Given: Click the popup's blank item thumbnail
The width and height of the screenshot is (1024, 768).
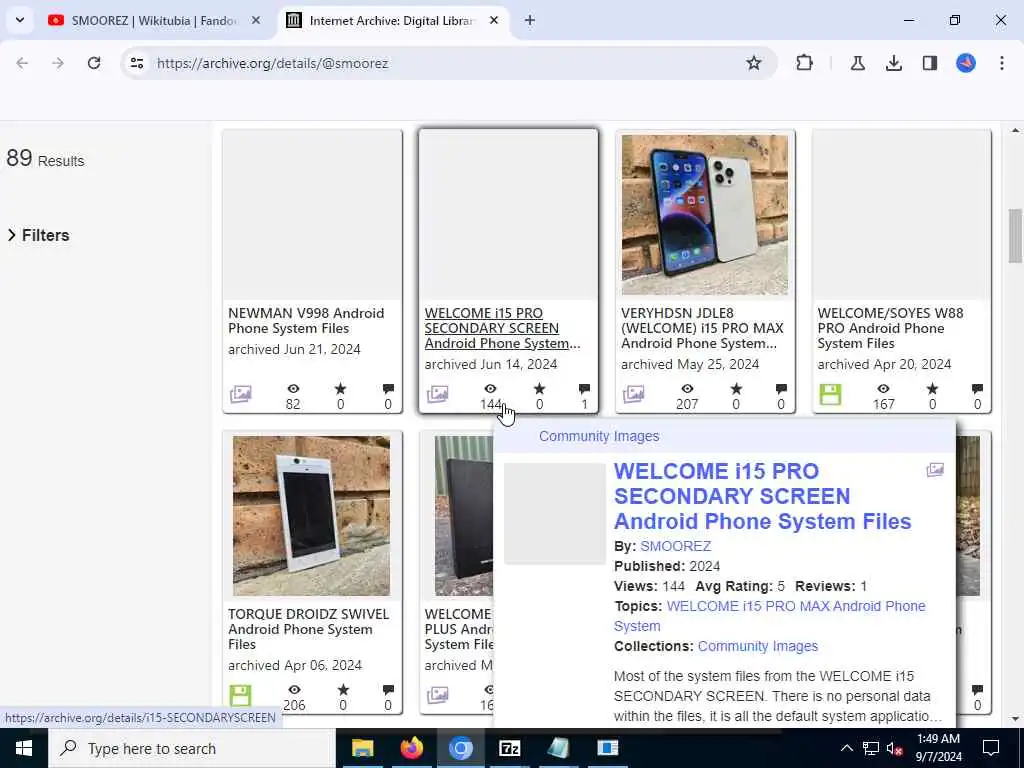Looking at the screenshot, I should 554,513.
